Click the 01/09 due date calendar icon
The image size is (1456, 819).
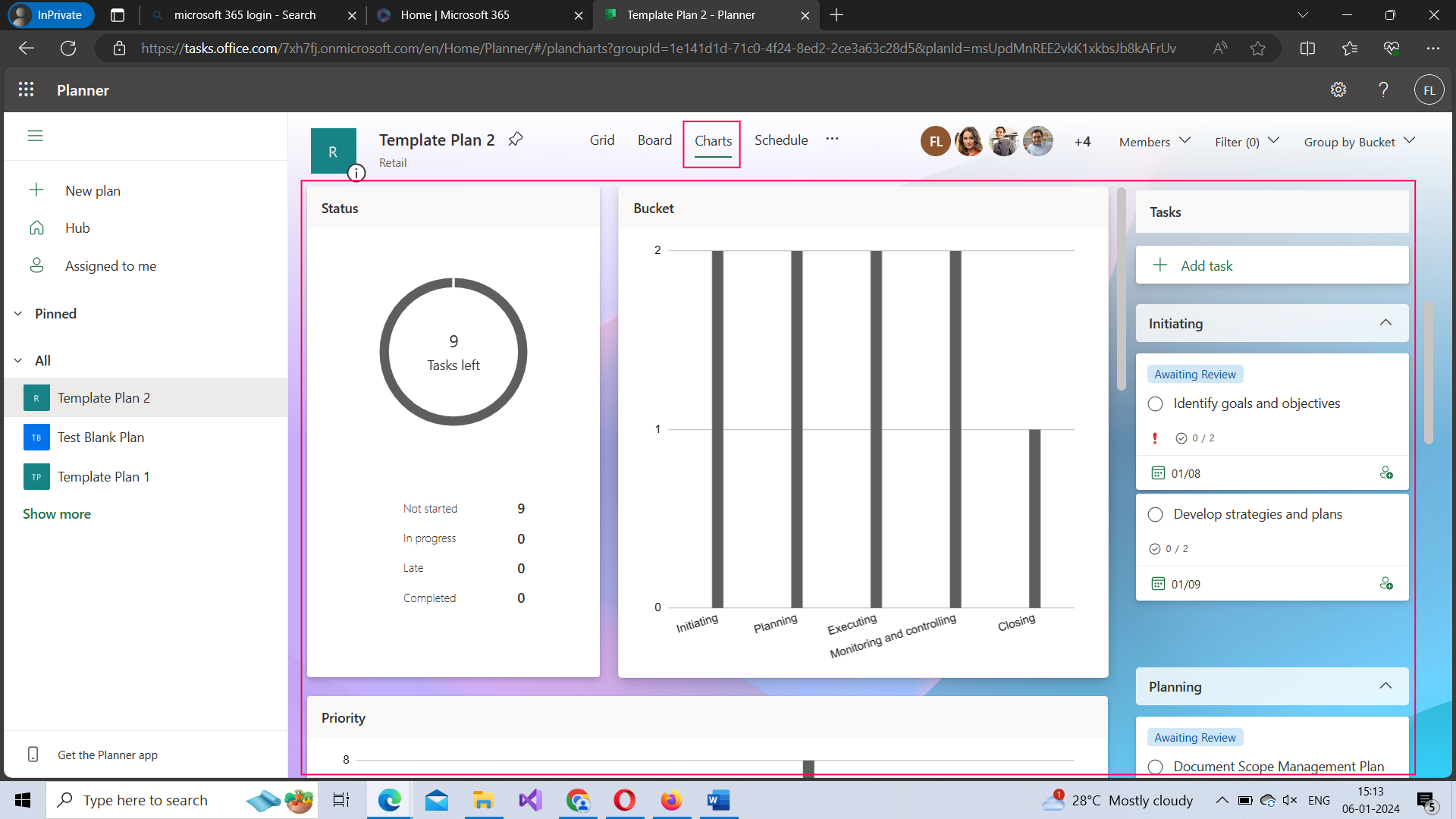[1158, 584]
